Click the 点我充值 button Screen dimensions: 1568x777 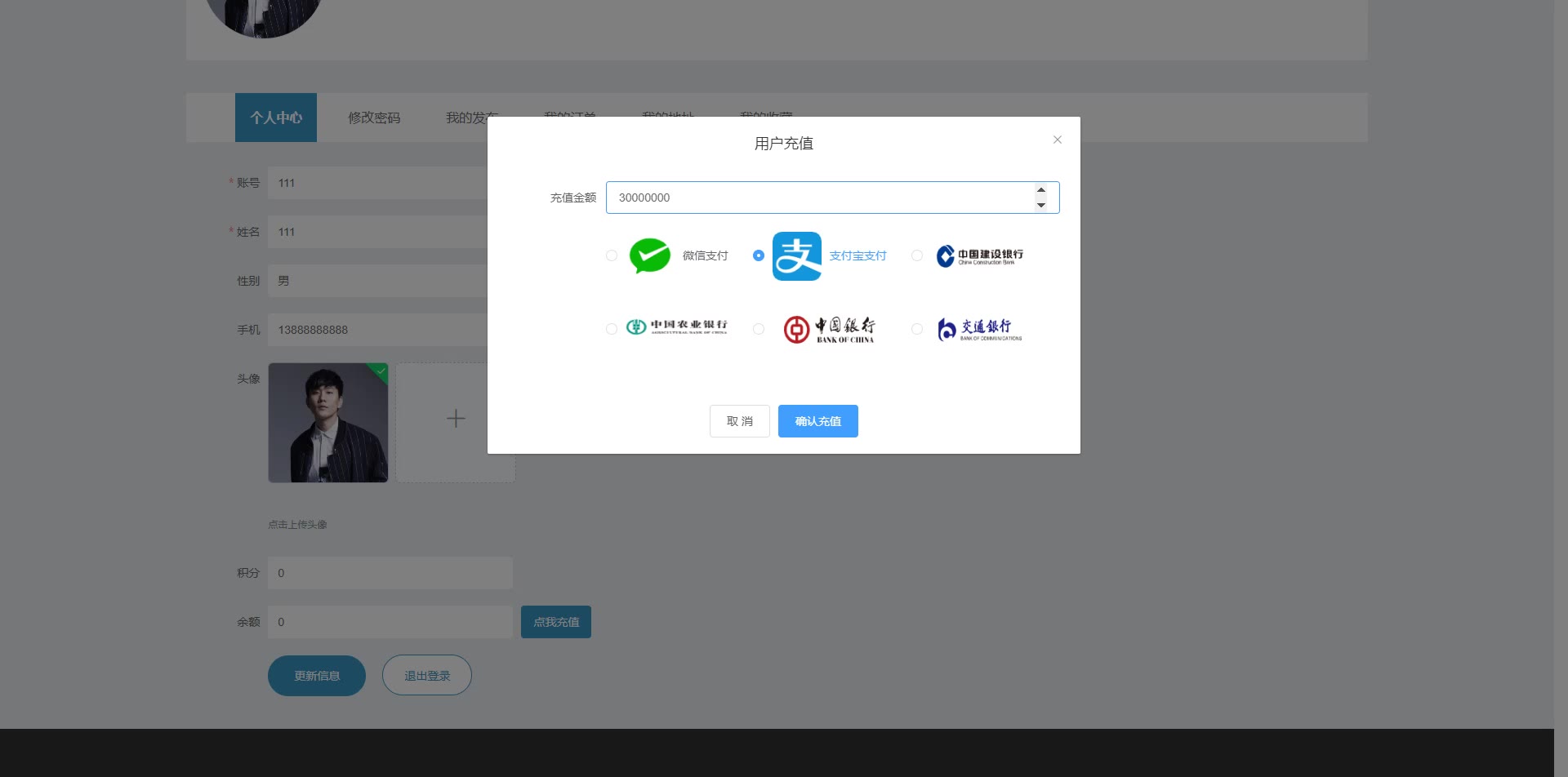tap(556, 622)
